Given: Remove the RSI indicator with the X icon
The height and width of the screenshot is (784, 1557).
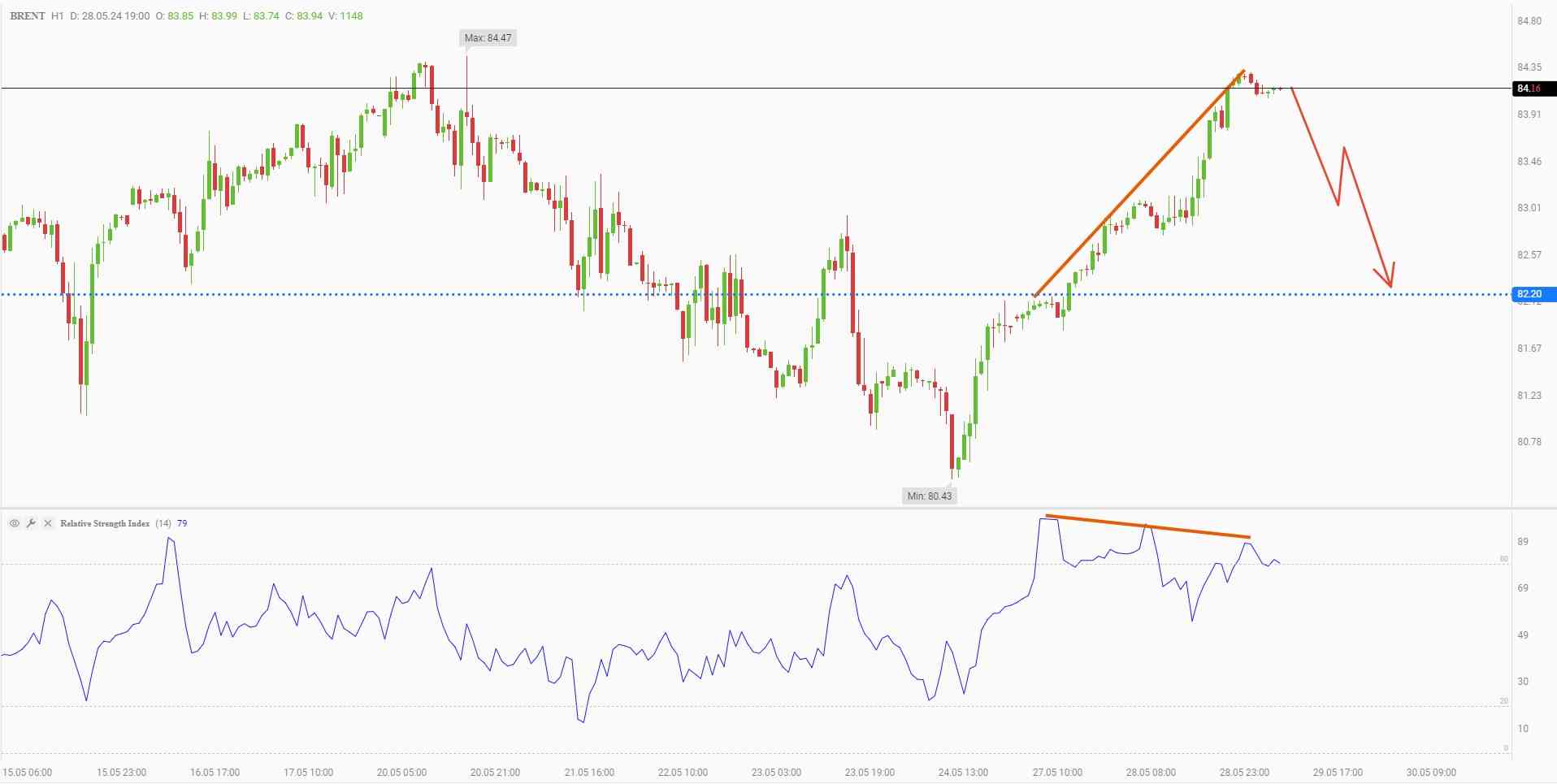Looking at the screenshot, I should point(47,523).
